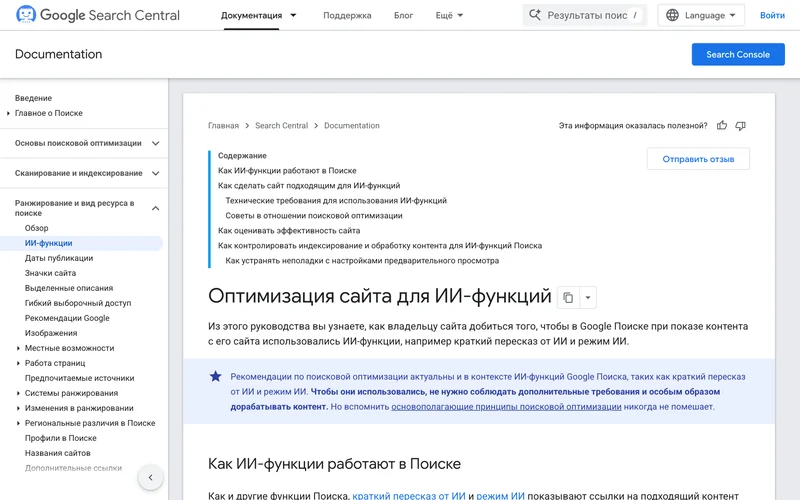This screenshot has height=500, width=800.
Task: Expand Изменения в ранжировании item
Action: pos(18,408)
